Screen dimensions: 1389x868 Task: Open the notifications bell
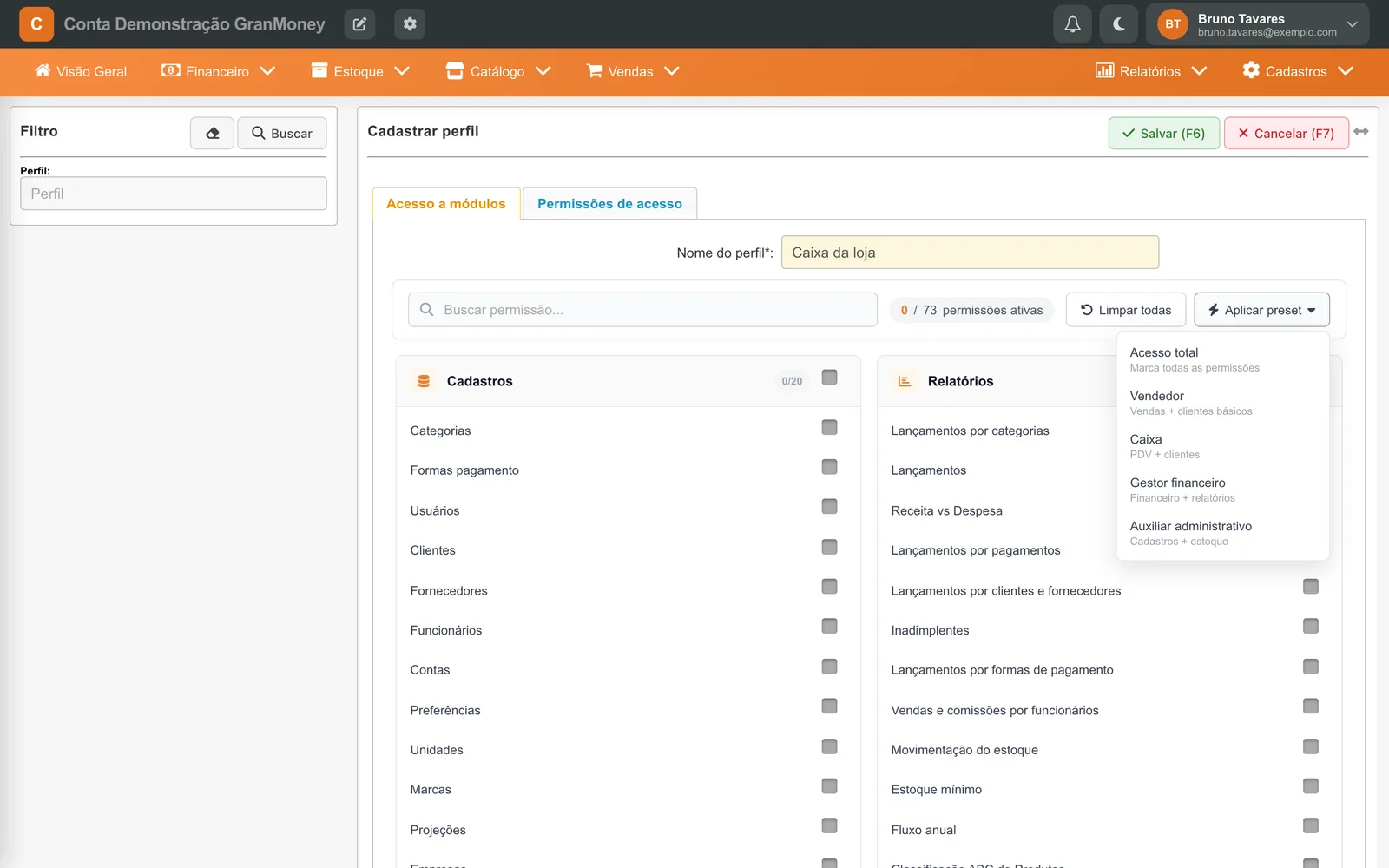click(1072, 24)
